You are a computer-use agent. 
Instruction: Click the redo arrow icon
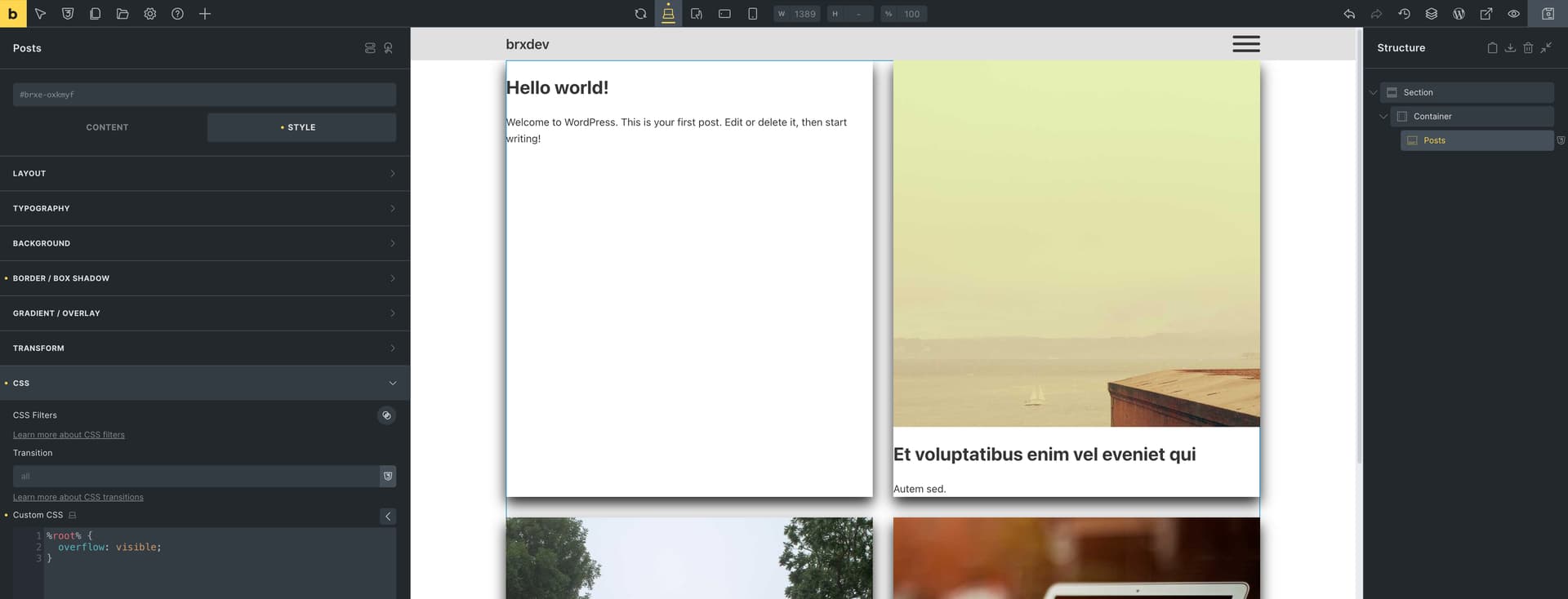click(1376, 14)
